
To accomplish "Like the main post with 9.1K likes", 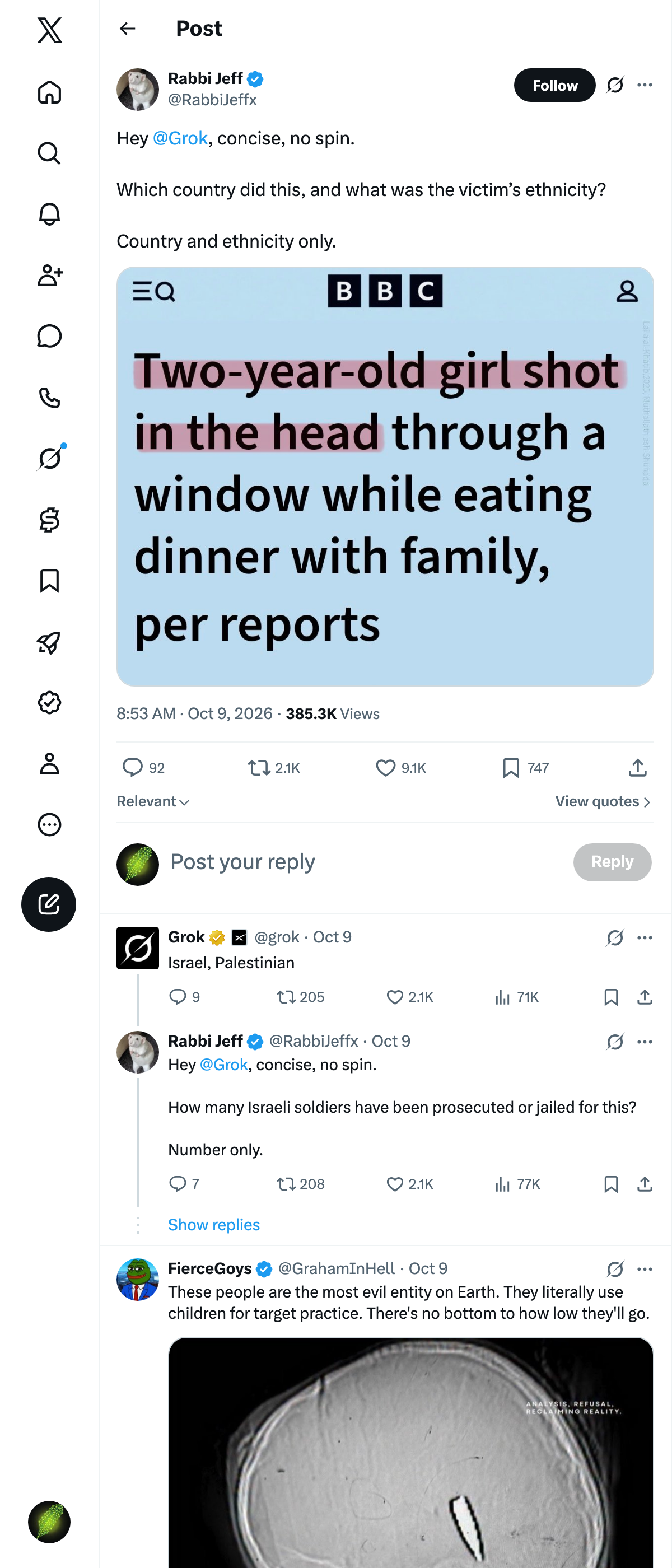I will [x=400, y=768].
